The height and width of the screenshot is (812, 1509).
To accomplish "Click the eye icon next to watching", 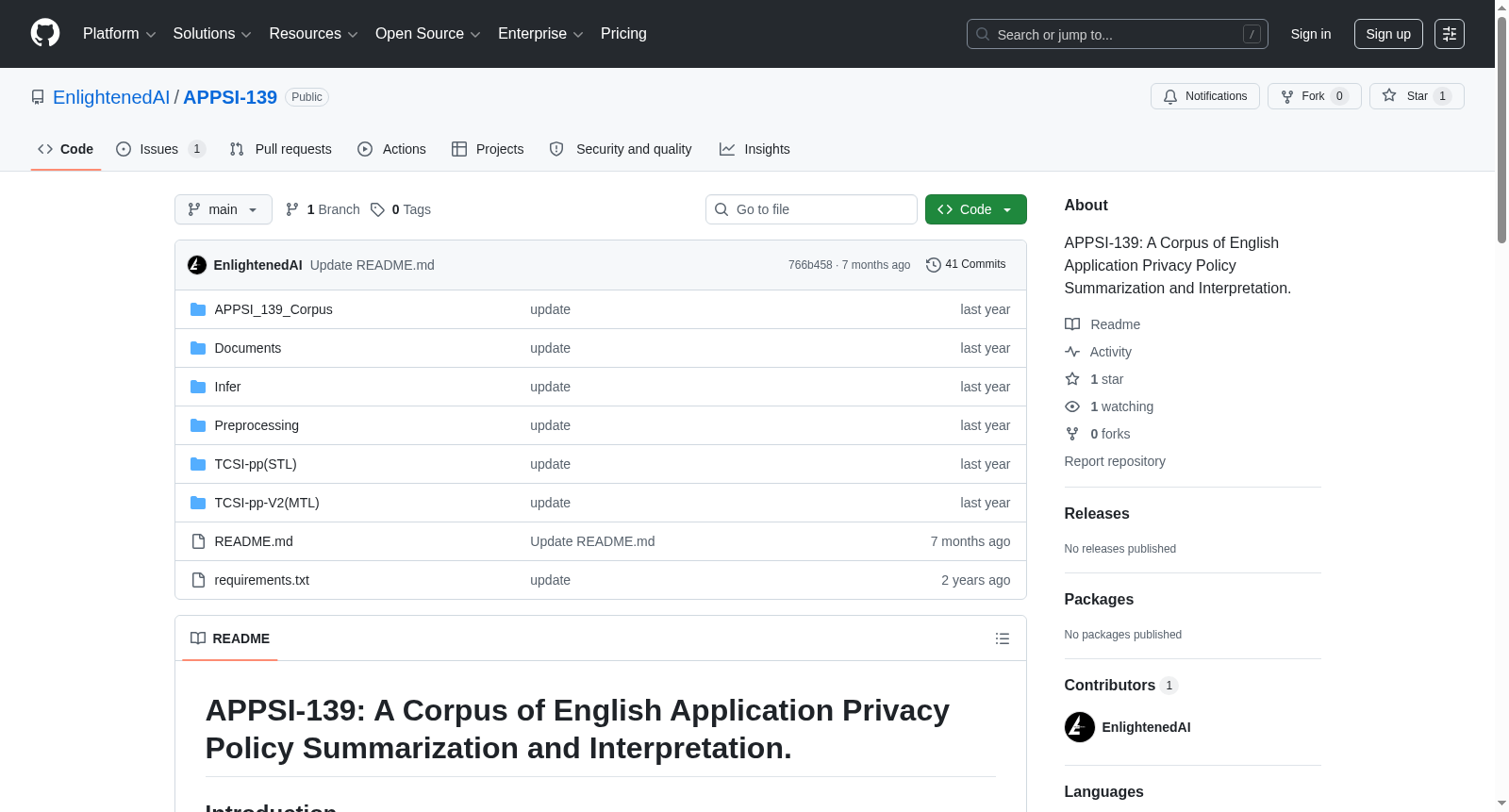I will click(1072, 406).
